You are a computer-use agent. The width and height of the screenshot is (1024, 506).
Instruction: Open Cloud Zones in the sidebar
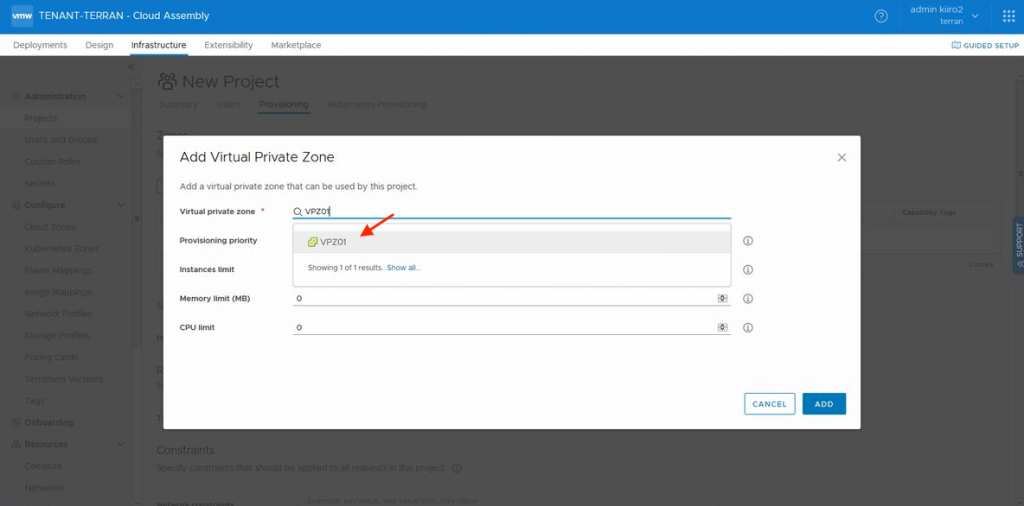(x=50, y=227)
